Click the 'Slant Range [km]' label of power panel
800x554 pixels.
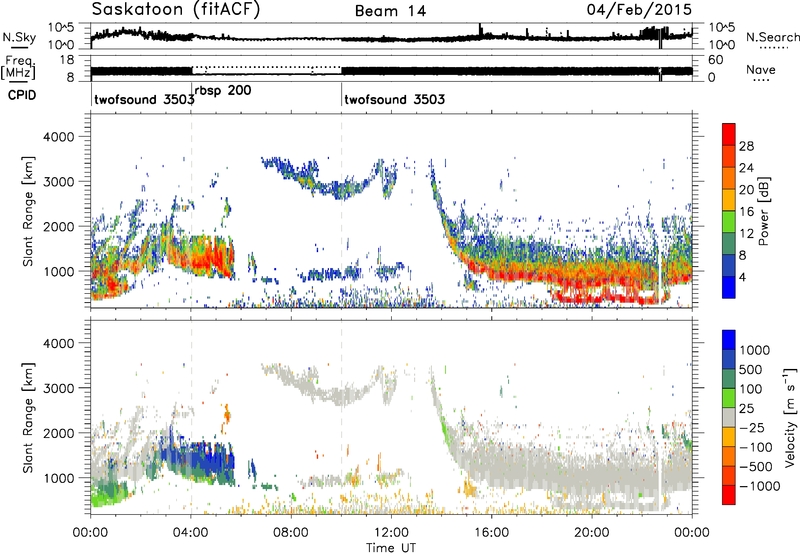28,211
